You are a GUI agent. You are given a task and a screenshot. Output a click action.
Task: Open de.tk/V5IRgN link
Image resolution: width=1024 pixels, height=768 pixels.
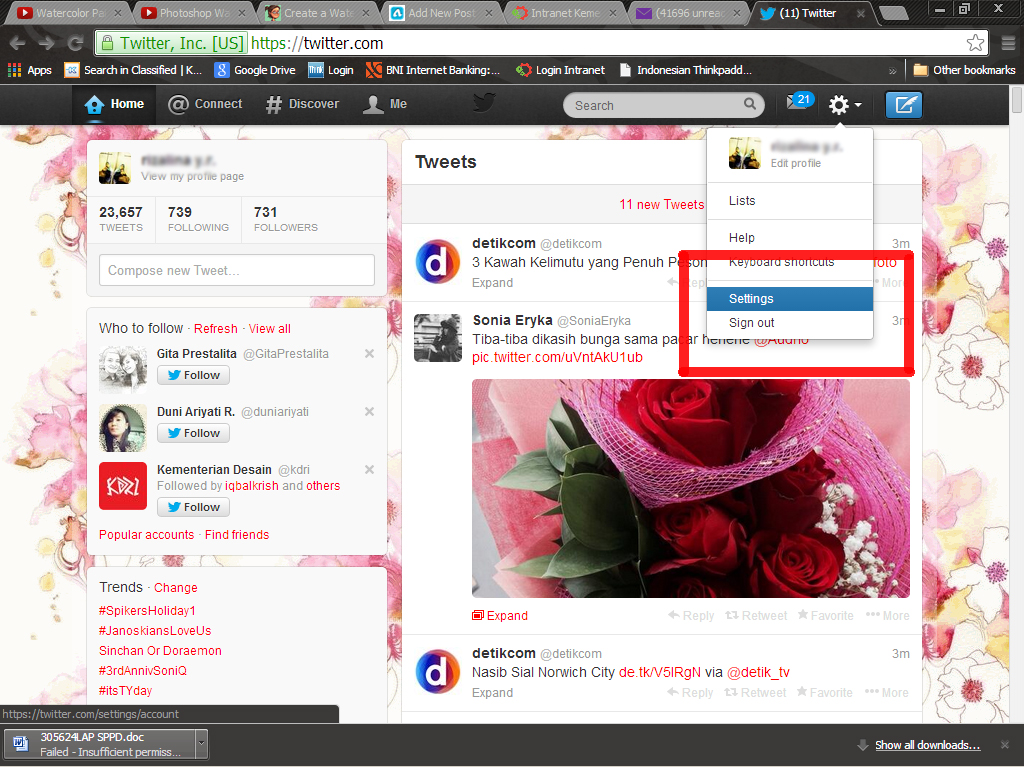point(660,673)
